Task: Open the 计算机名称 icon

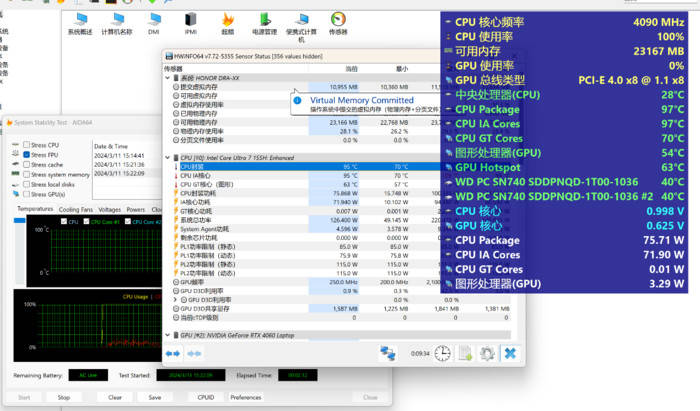Action: pos(117,23)
